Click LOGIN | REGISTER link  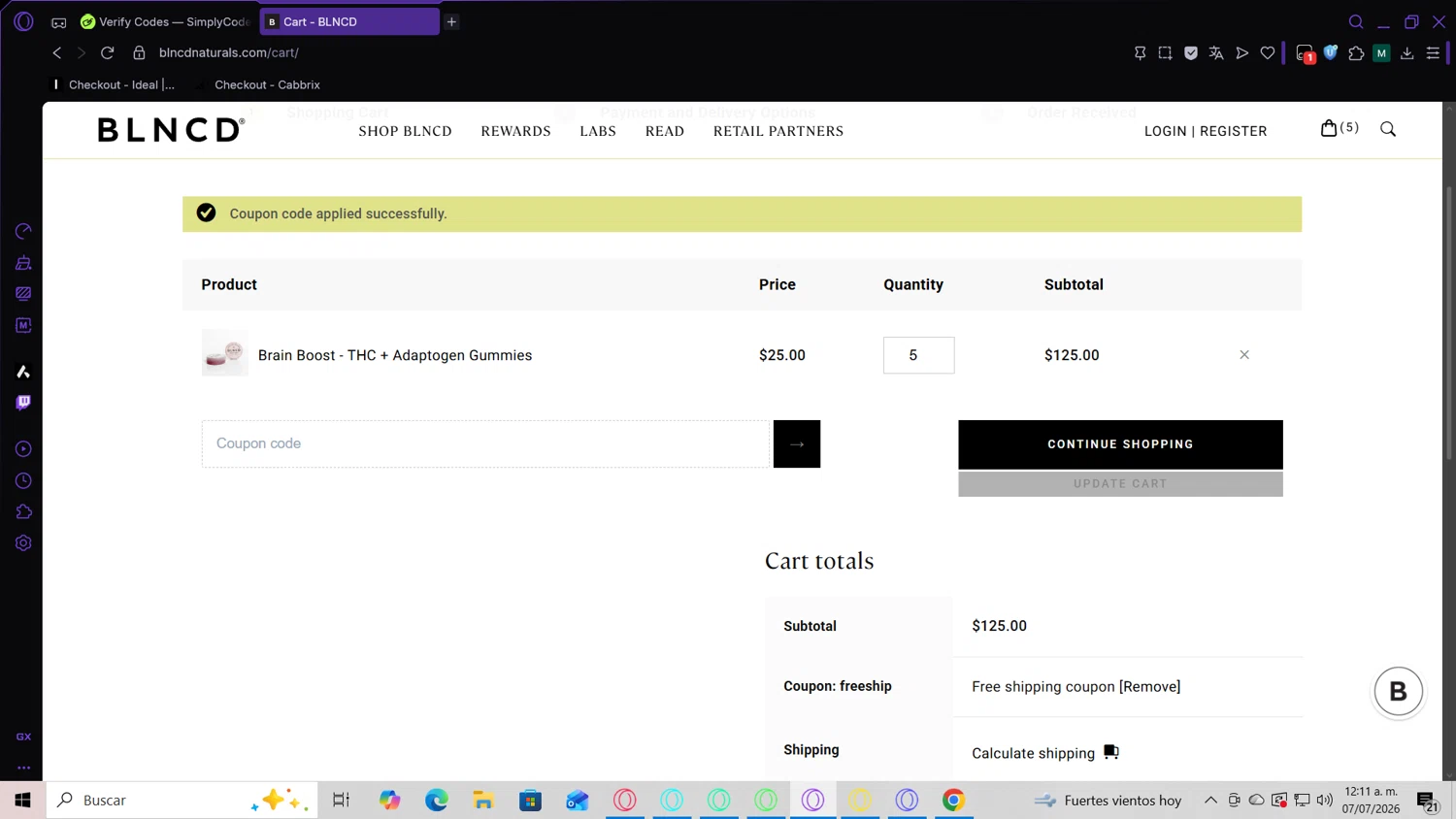click(1206, 131)
